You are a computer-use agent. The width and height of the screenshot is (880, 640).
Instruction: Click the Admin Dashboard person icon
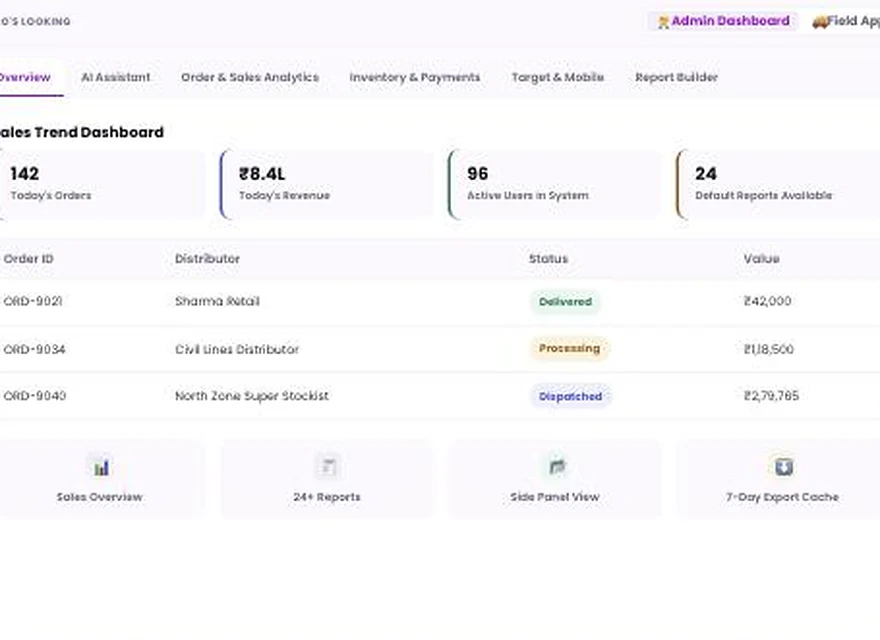663,22
